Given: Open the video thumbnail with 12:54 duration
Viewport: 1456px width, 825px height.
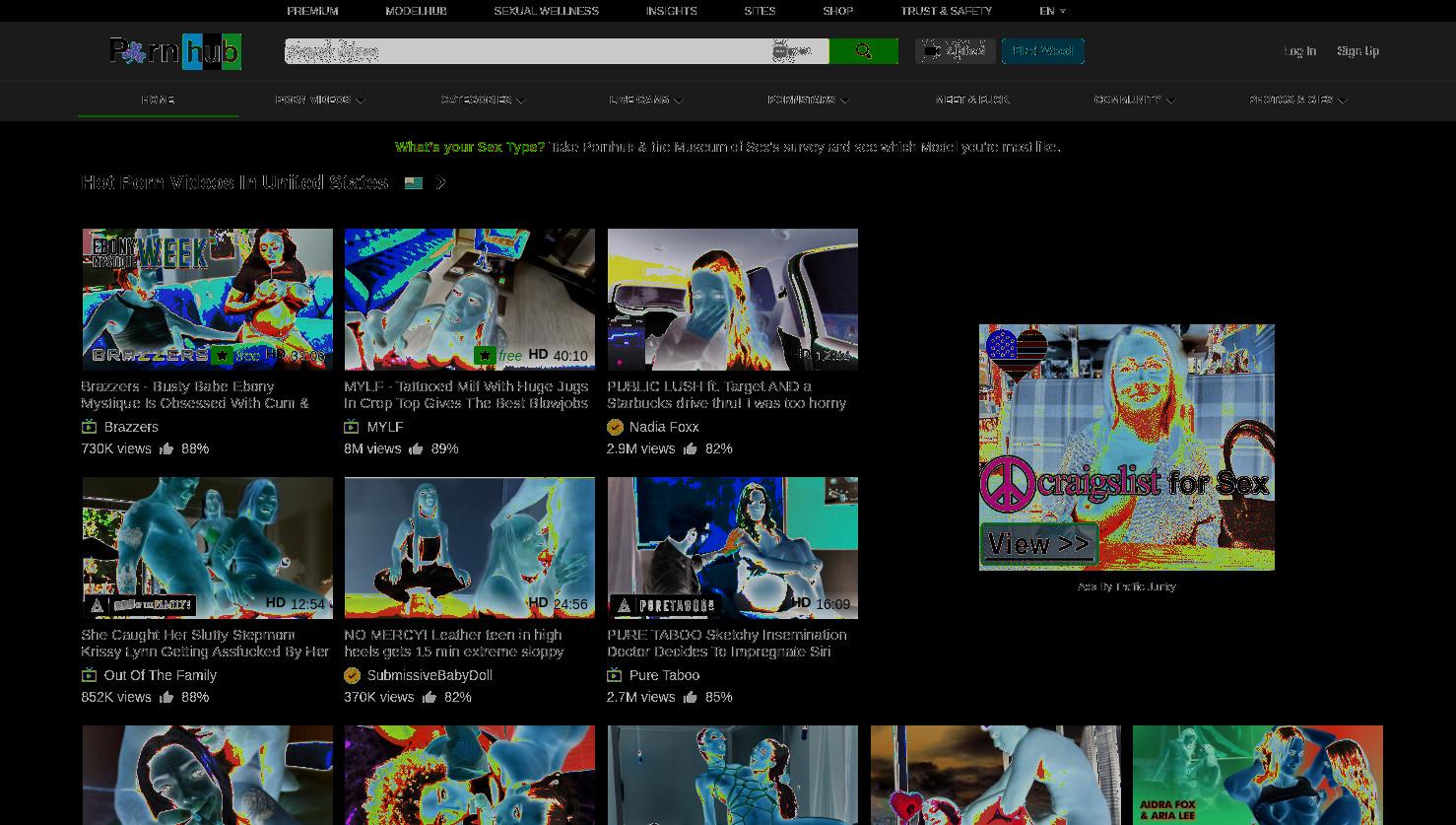Looking at the screenshot, I should click(207, 548).
